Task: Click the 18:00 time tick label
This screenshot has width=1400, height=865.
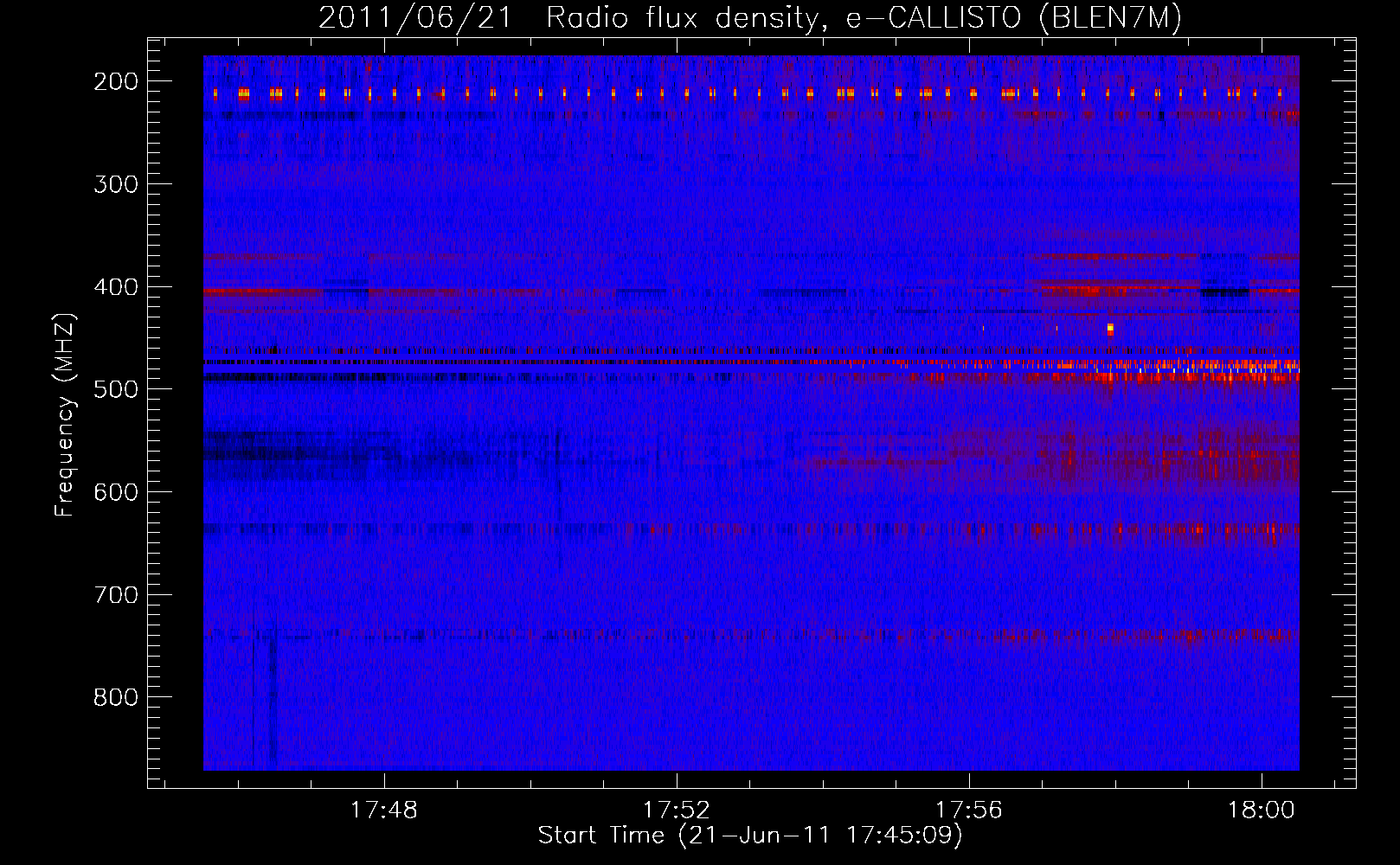Action: 1262,810
